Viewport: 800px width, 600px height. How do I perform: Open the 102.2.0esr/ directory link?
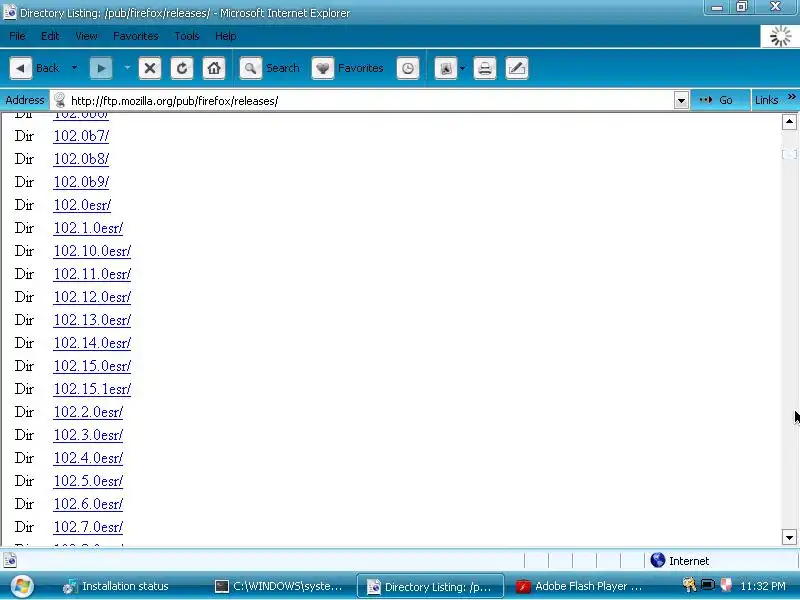pyautogui.click(x=88, y=412)
